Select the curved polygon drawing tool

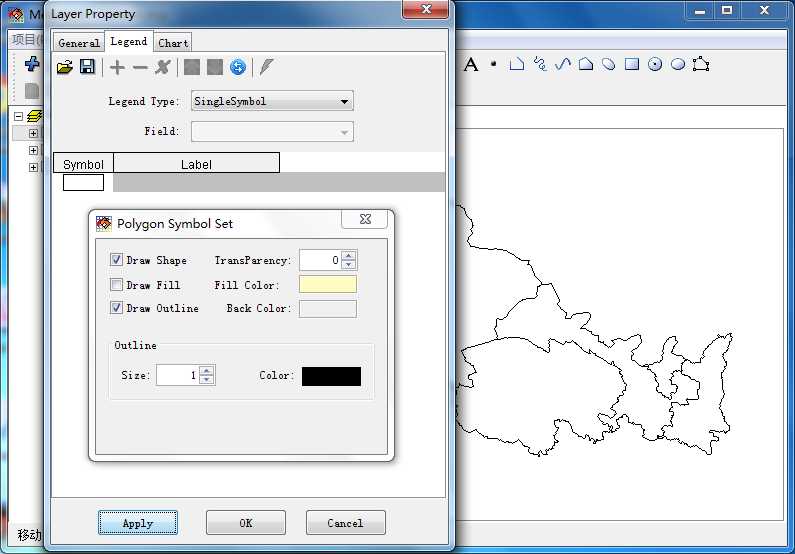coord(609,64)
